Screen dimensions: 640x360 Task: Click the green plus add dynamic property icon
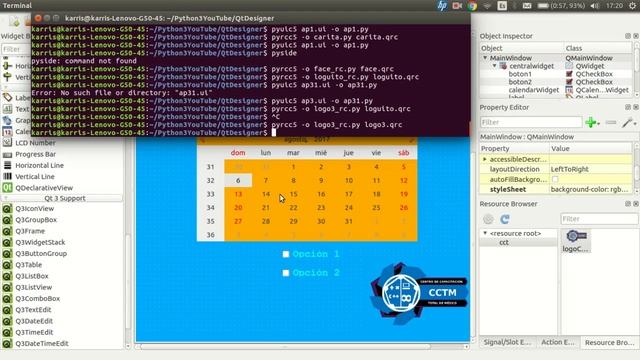click(x=591, y=122)
